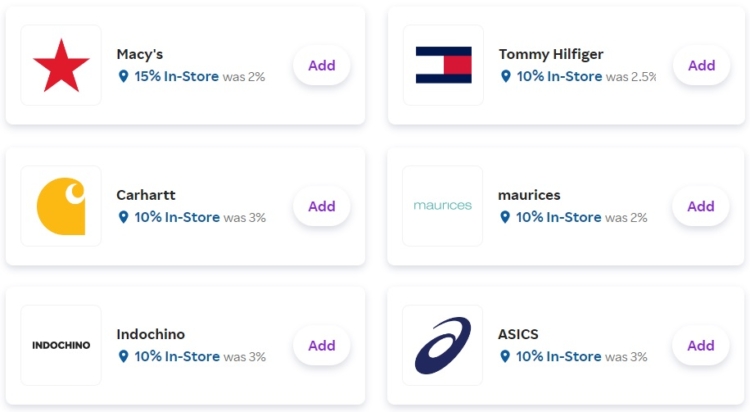Image resolution: width=750 pixels, height=412 pixels.
Task: Click the Carhartt yellow logo
Action: pyautogui.click(x=61, y=206)
